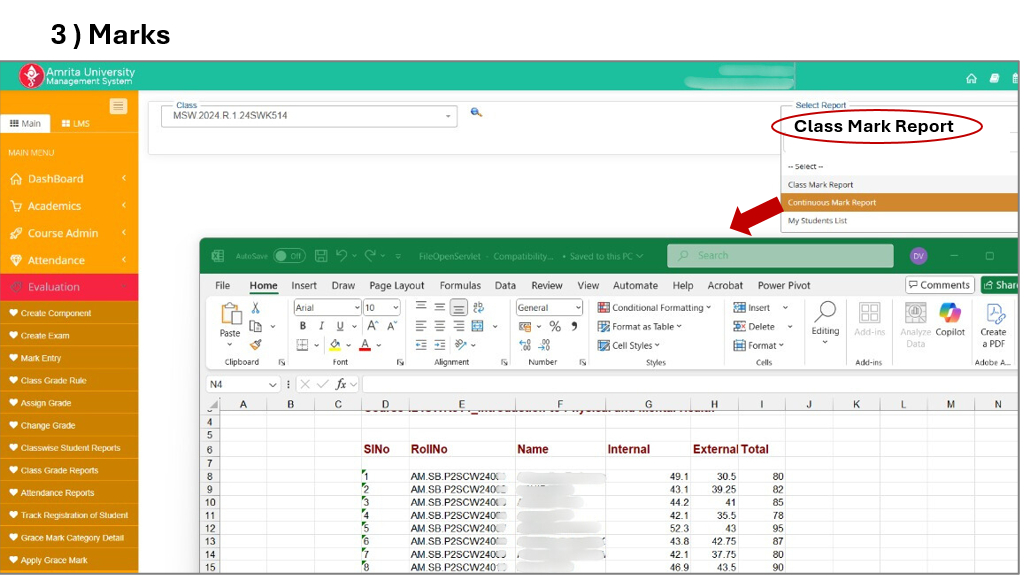Viewport: 1024px width, 576px height.
Task: Click the Create a PDF icon
Action: (993, 319)
